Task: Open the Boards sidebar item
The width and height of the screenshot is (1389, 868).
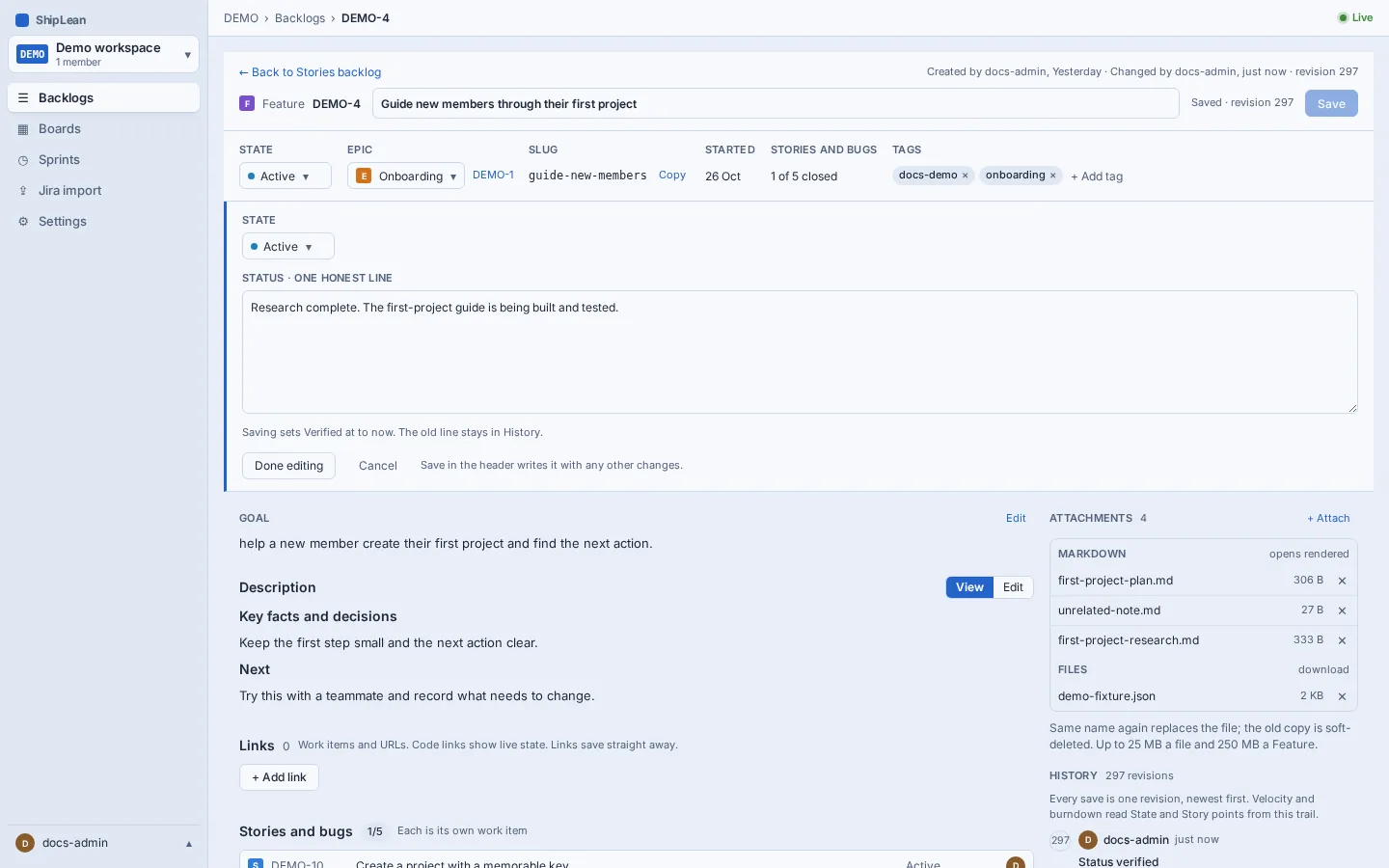Action: click(103, 128)
